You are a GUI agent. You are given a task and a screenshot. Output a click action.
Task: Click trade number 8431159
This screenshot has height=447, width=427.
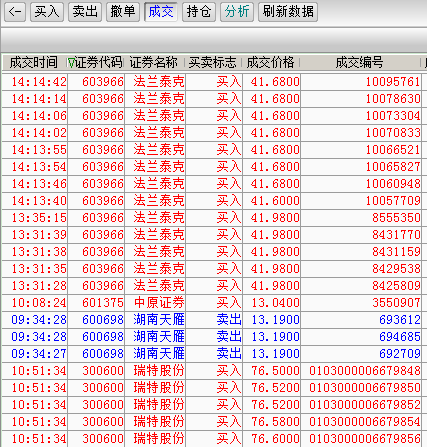(396, 252)
